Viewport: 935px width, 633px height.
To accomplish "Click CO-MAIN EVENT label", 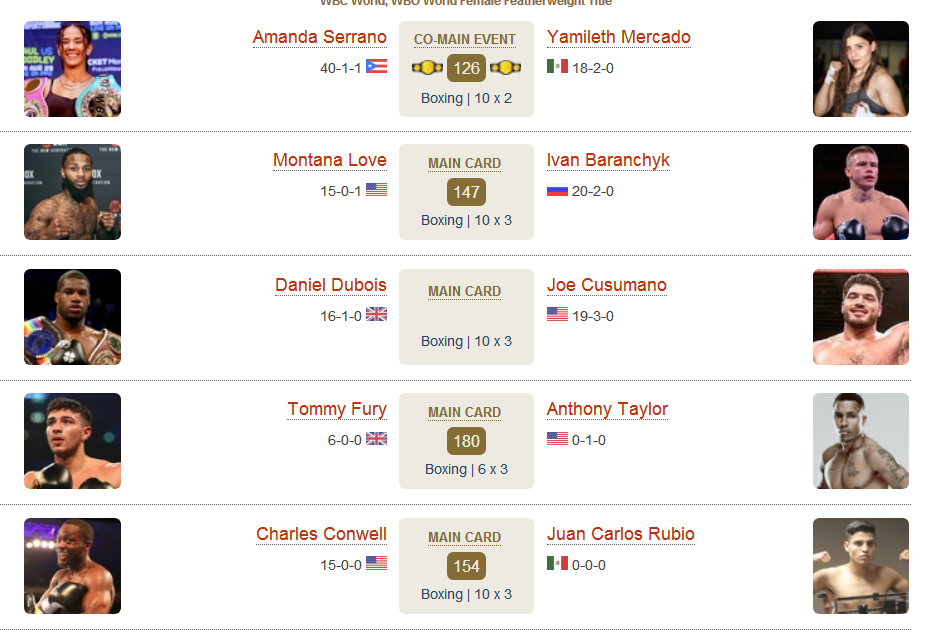I will pyautogui.click(x=465, y=39).
